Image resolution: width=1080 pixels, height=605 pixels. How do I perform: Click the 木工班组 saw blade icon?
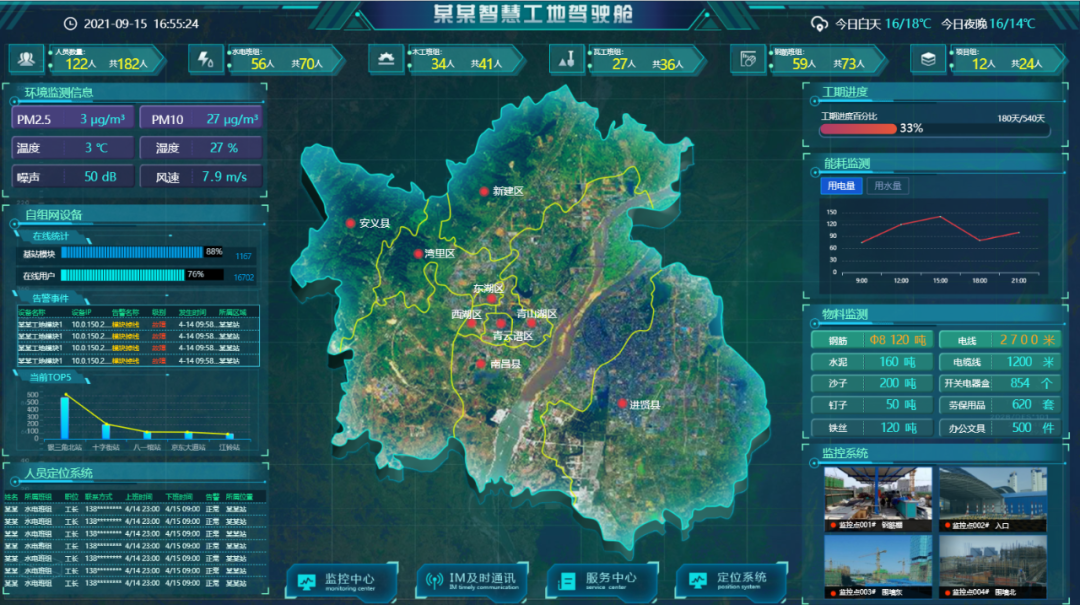(x=386, y=59)
